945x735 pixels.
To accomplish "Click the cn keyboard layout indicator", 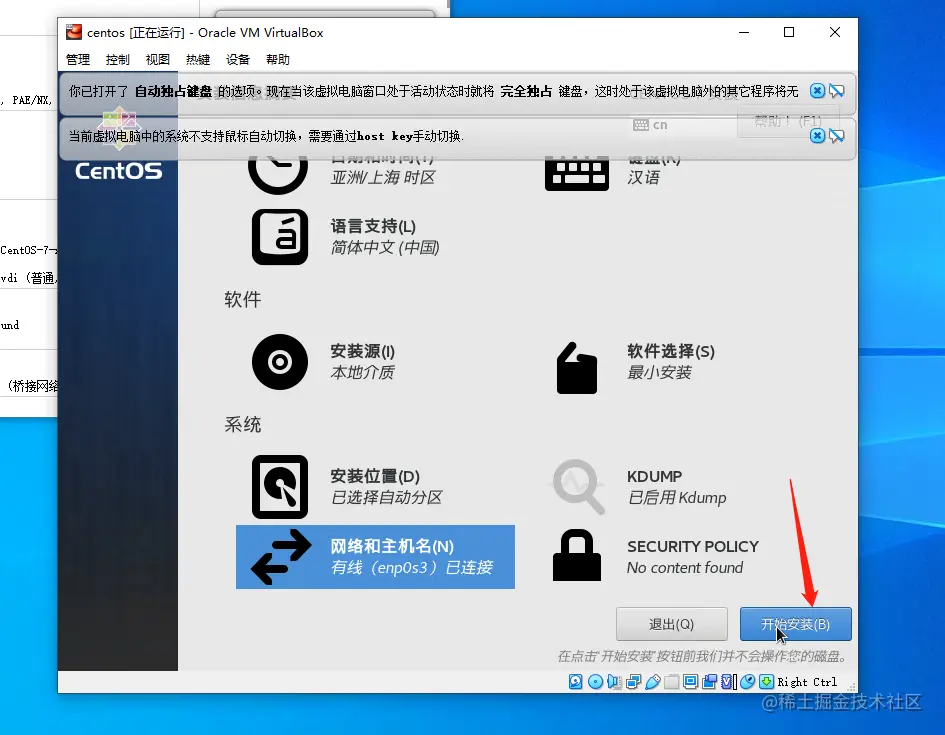I will (650, 125).
